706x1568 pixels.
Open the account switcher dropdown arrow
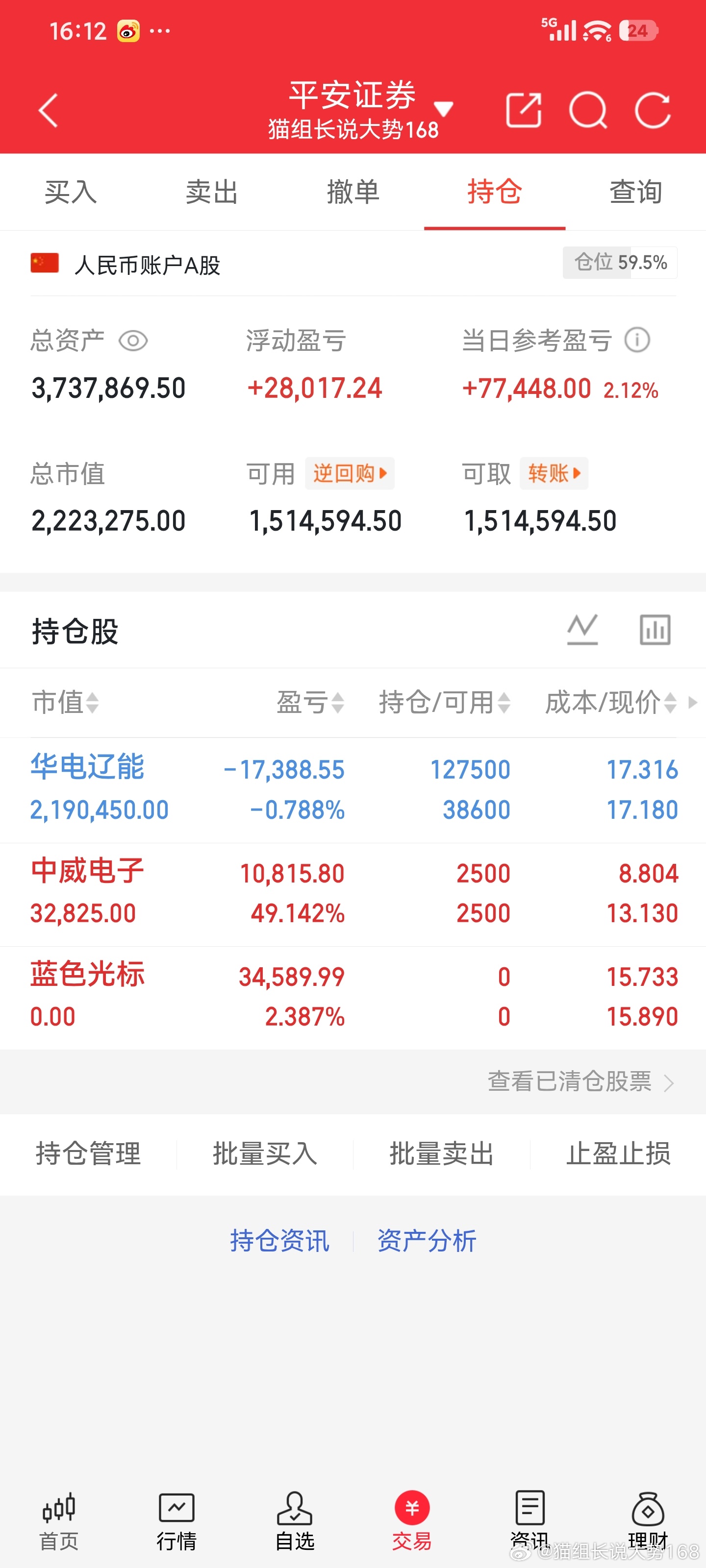pyautogui.click(x=444, y=109)
